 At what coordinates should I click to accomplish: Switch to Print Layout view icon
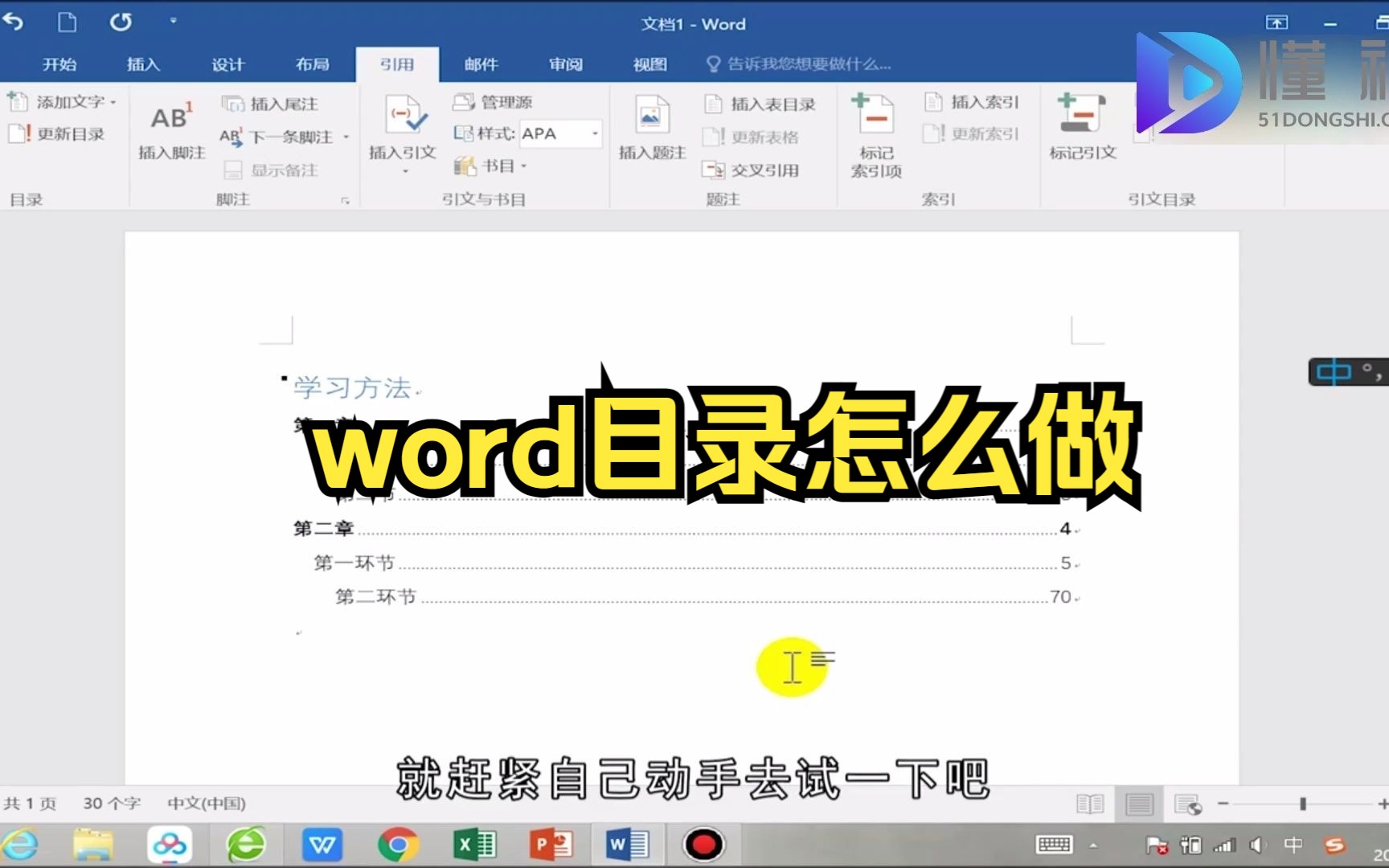coord(1139,803)
